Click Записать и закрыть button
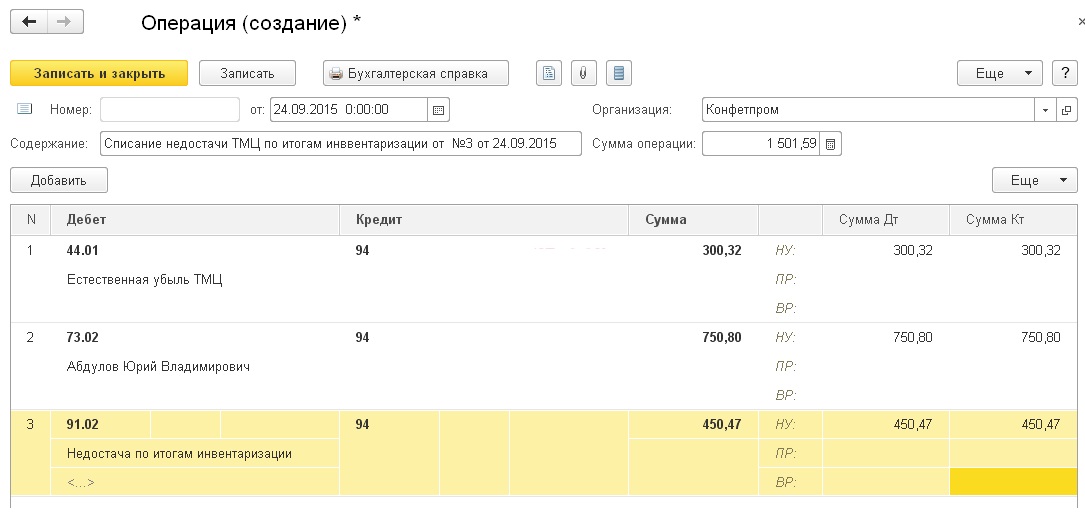The image size is (1085, 519). [99, 73]
